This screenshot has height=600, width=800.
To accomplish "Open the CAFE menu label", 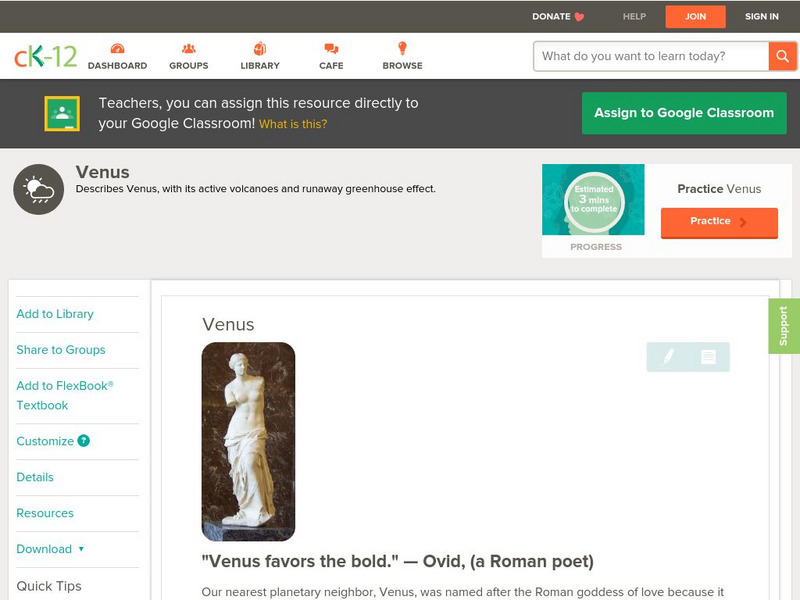I will tap(331, 66).
